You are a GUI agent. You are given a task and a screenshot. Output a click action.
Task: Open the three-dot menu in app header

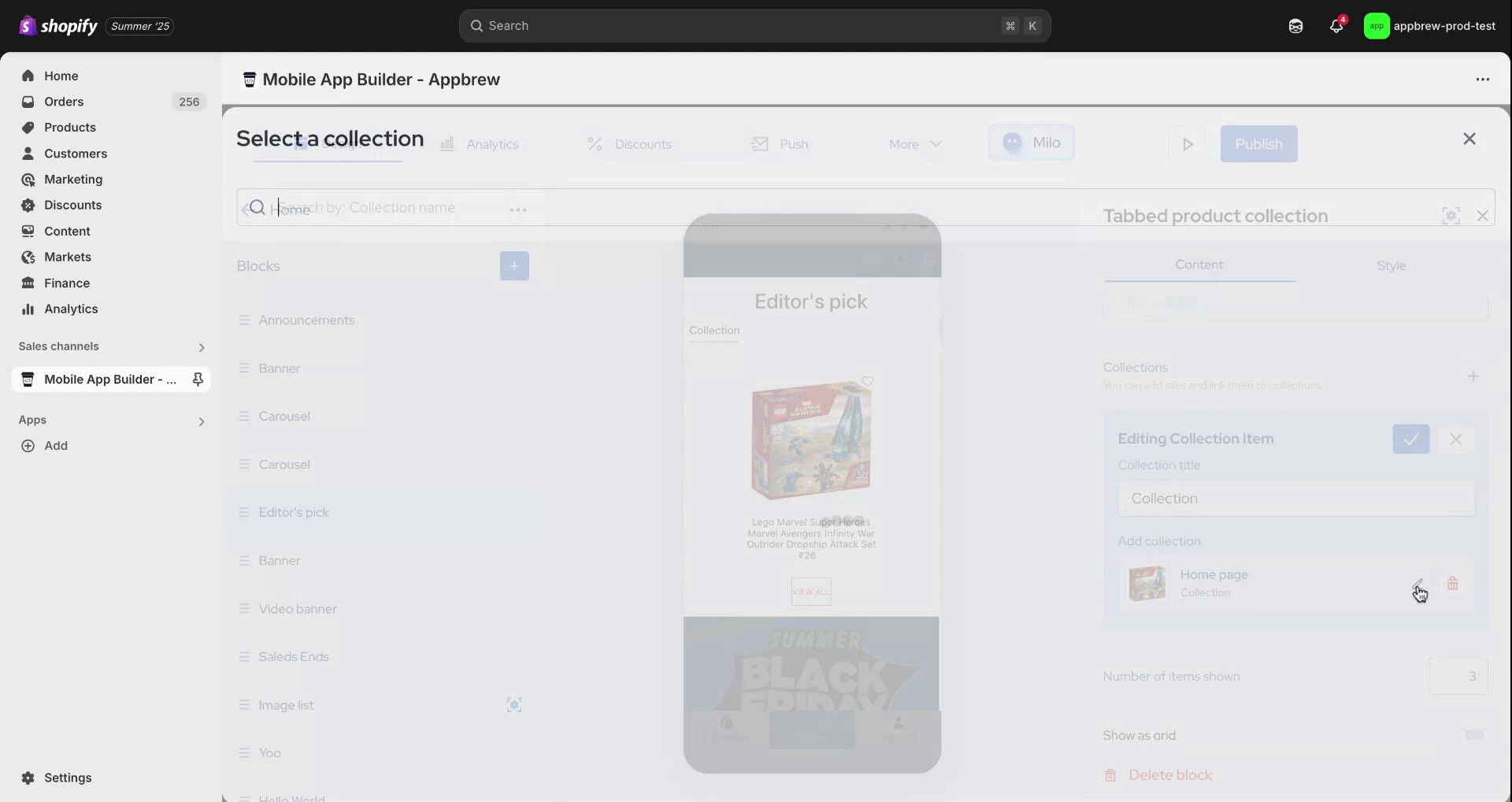1482,80
